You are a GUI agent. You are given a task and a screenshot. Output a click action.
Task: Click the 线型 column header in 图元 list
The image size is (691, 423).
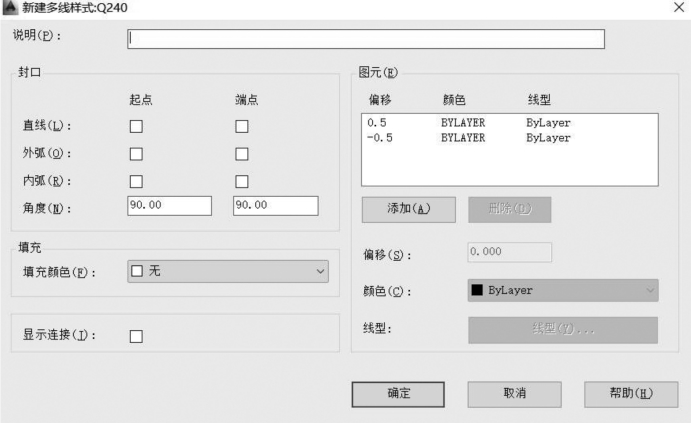539,100
